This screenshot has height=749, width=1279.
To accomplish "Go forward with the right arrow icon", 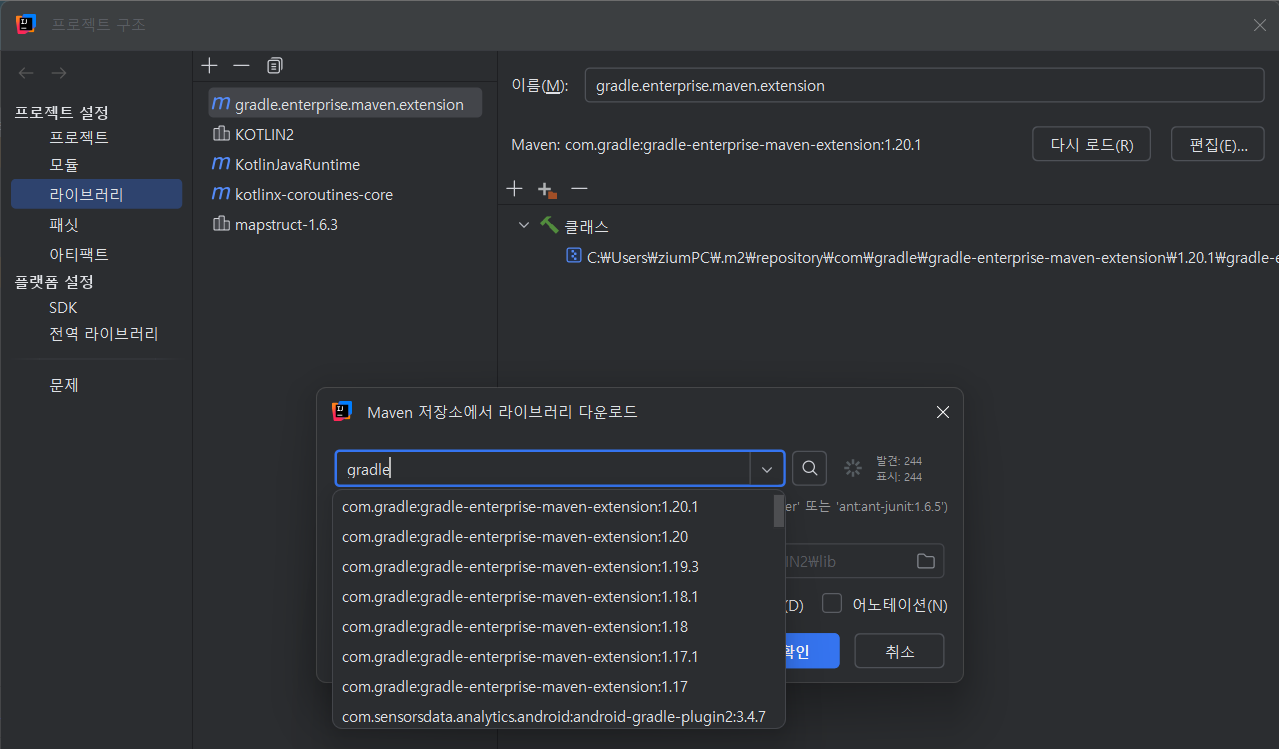I will click(59, 73).
